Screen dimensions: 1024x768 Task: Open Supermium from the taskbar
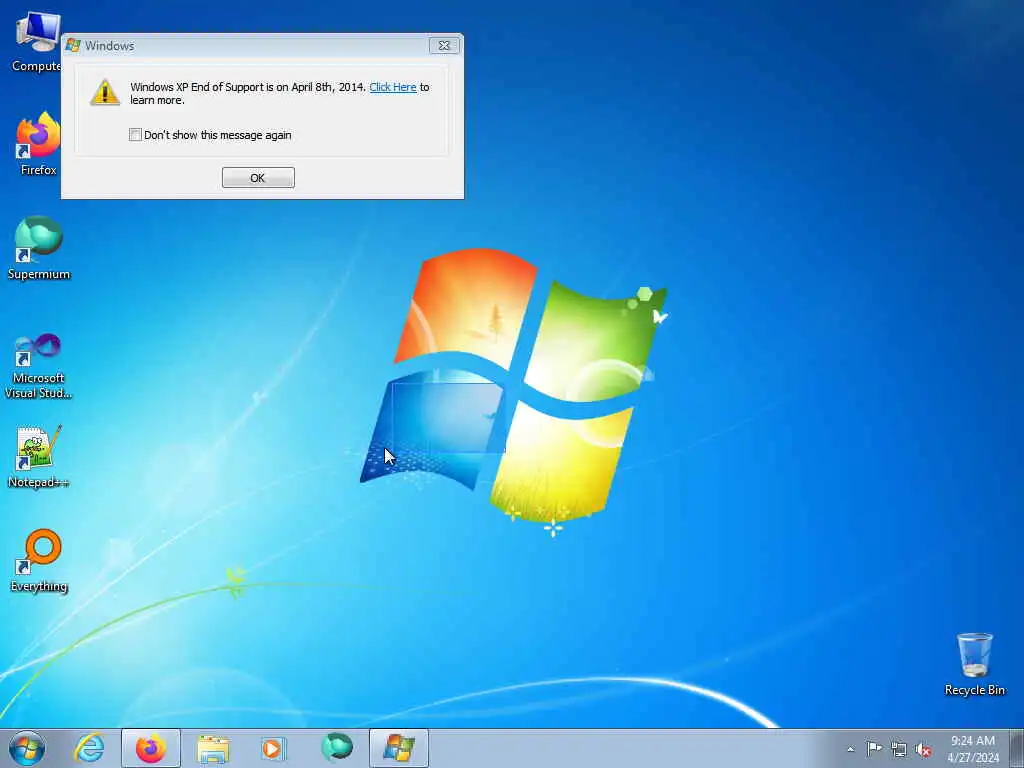pyautogui.click(x=336, y=748)
